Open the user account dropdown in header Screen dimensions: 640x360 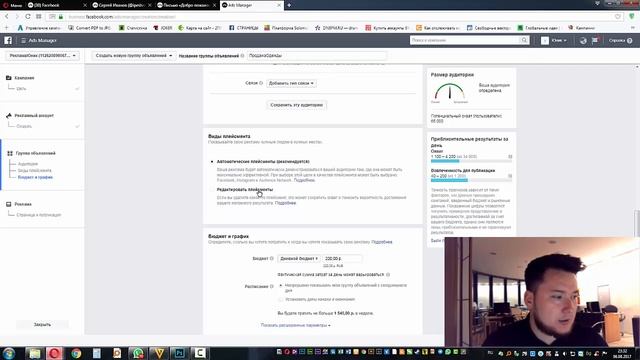tap(558, 40)
